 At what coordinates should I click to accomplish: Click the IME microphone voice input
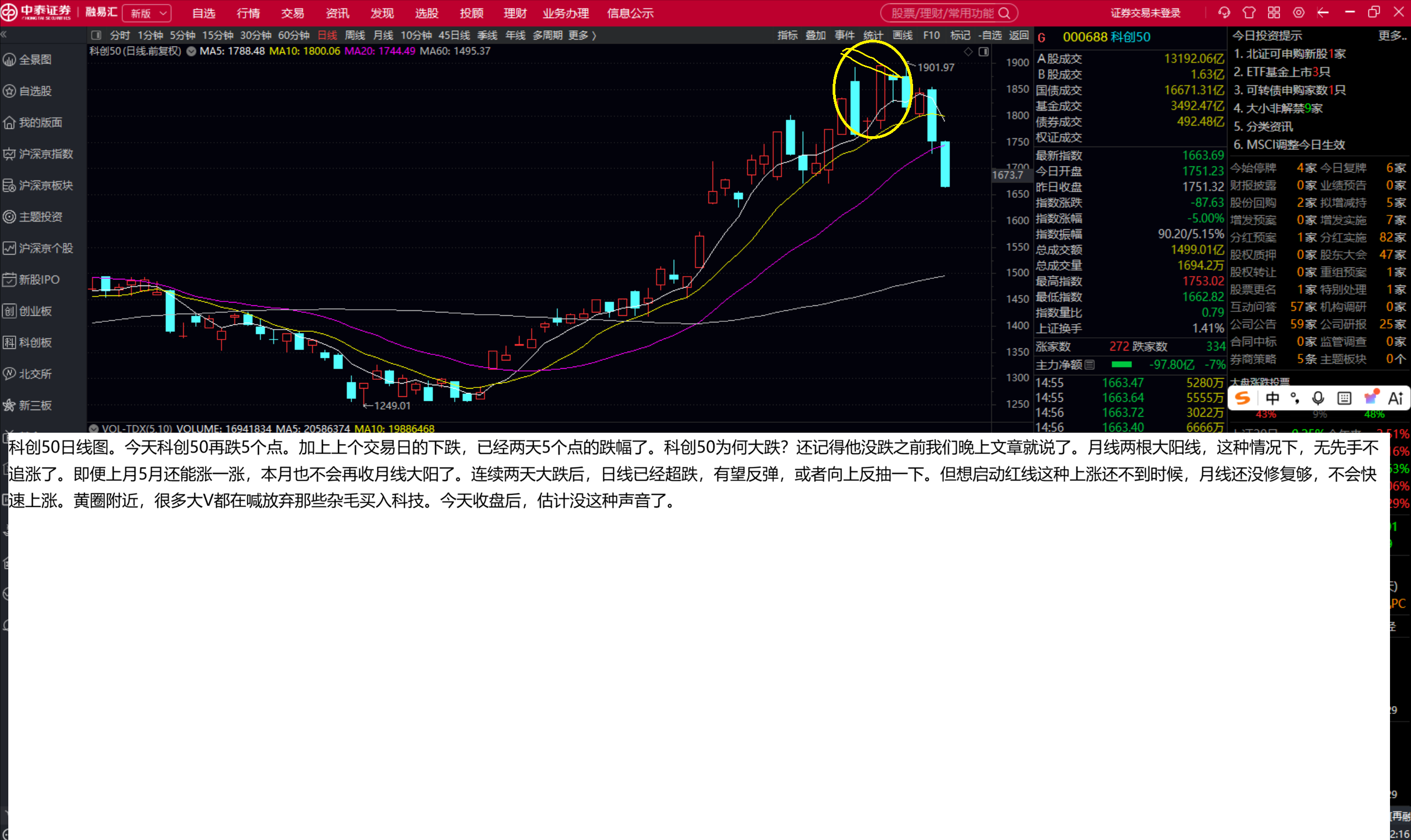tap(1319, 399)
